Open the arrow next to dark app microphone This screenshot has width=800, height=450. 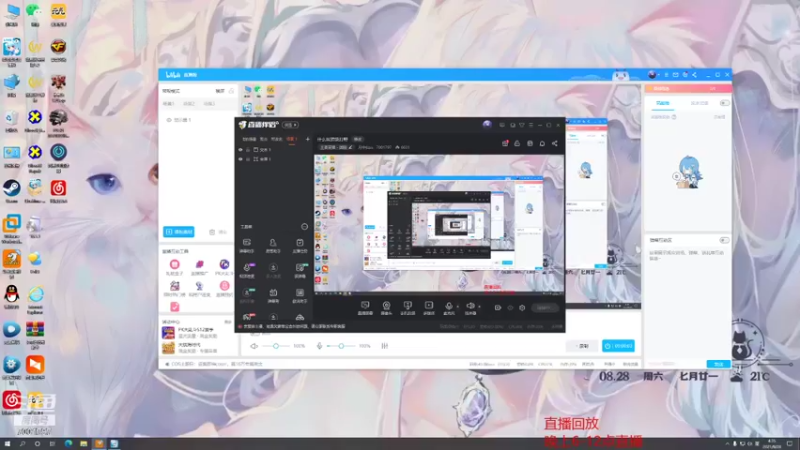click(458, 307)
